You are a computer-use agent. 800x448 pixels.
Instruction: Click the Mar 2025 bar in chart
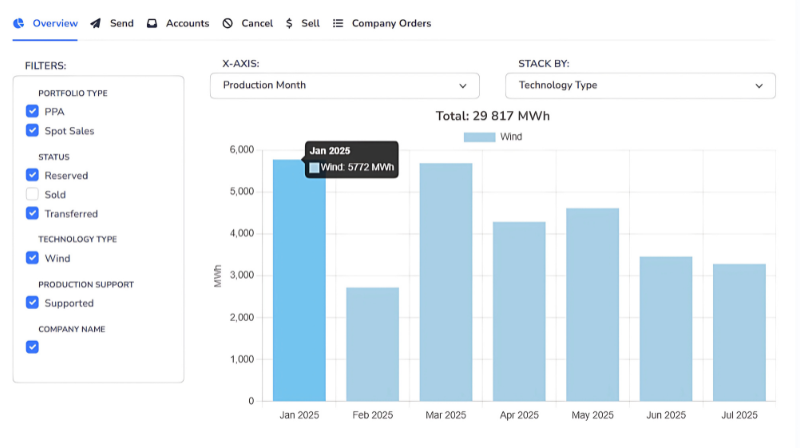click(446, 282)
